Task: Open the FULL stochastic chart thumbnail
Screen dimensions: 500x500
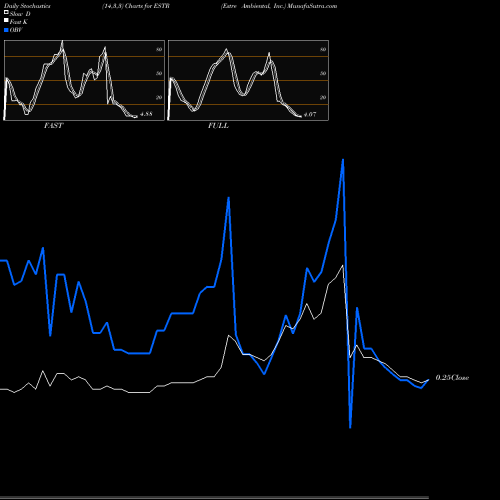Action: point(248,80)
